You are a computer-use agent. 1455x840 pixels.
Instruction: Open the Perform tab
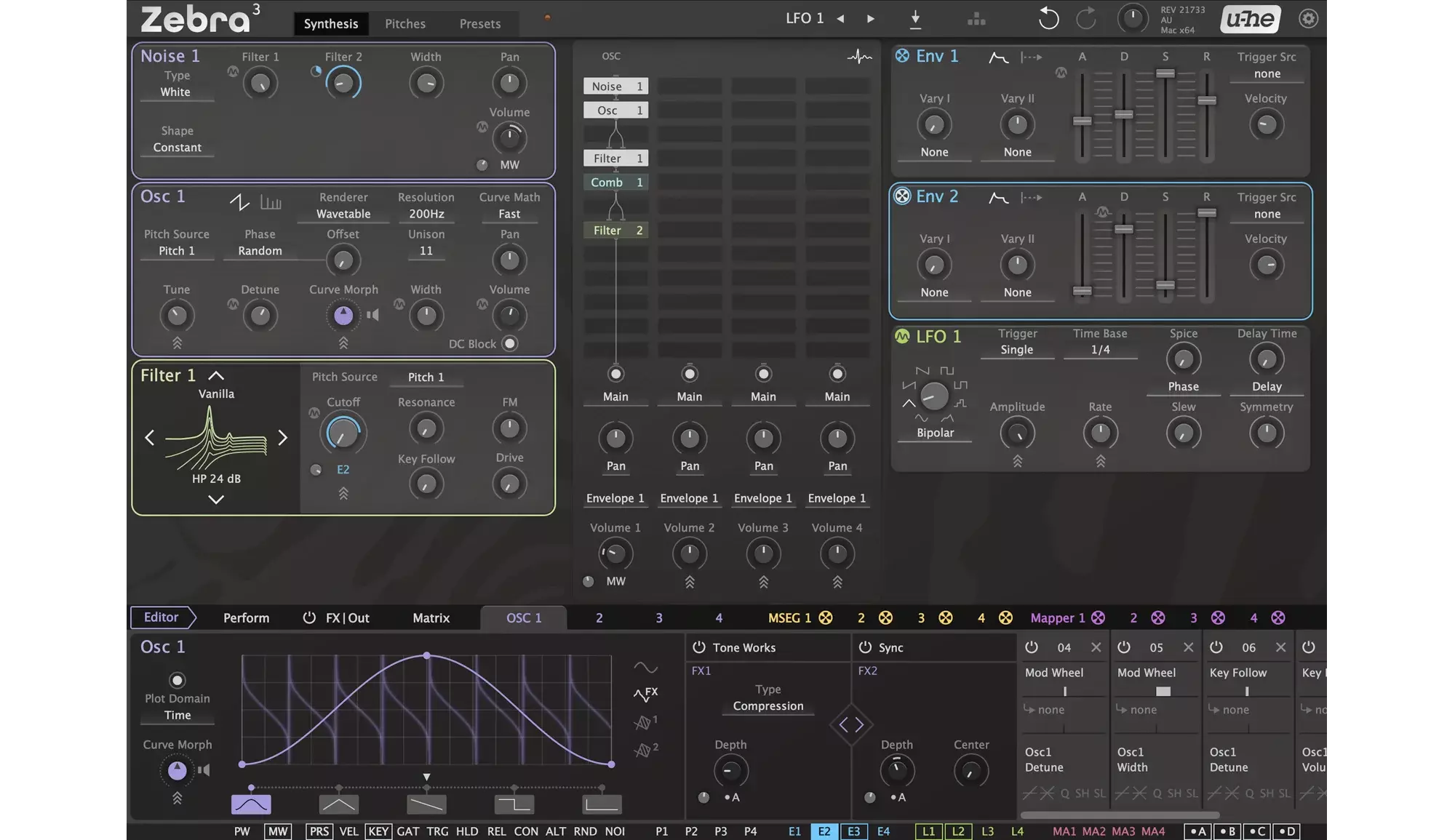click(246, 617)
